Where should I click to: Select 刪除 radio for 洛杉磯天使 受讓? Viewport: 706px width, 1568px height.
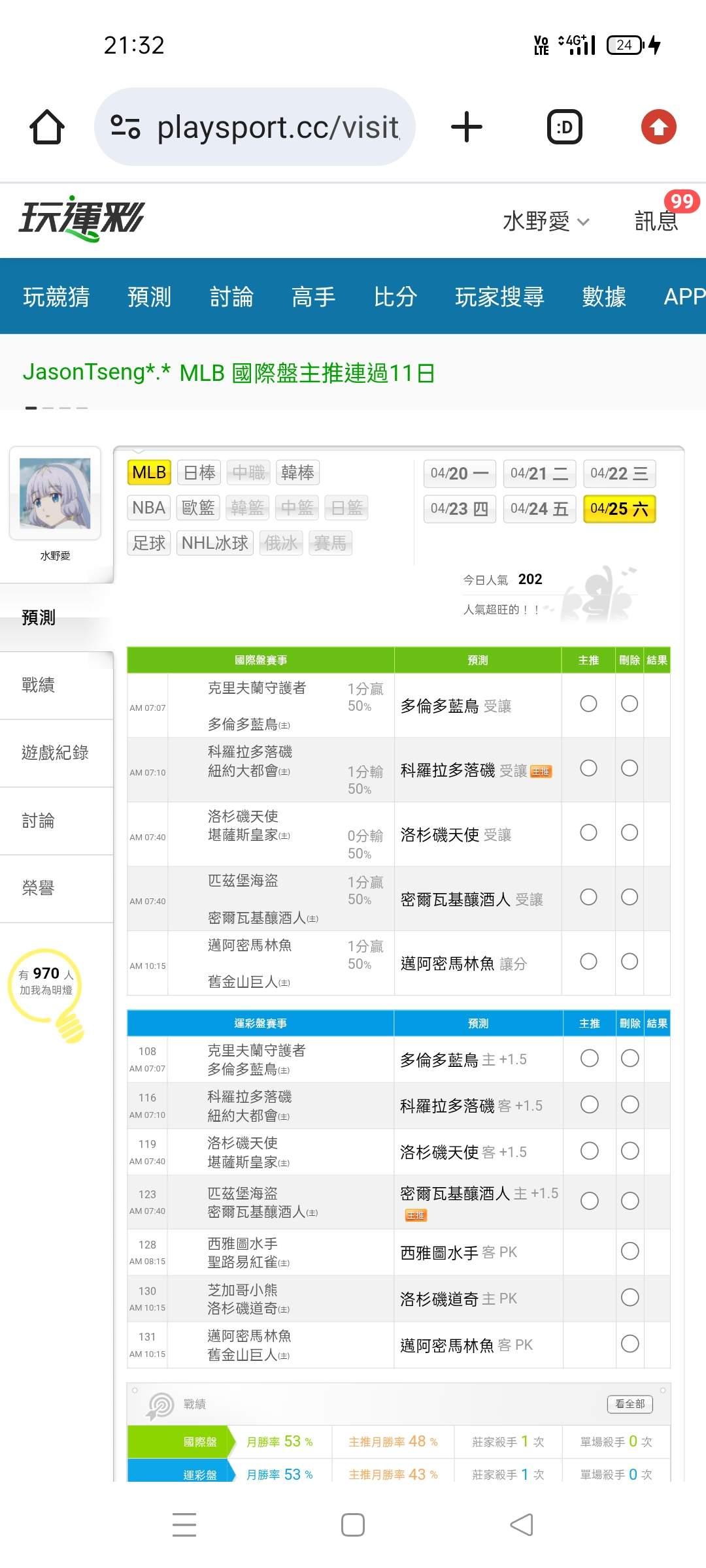click(630, 832)
